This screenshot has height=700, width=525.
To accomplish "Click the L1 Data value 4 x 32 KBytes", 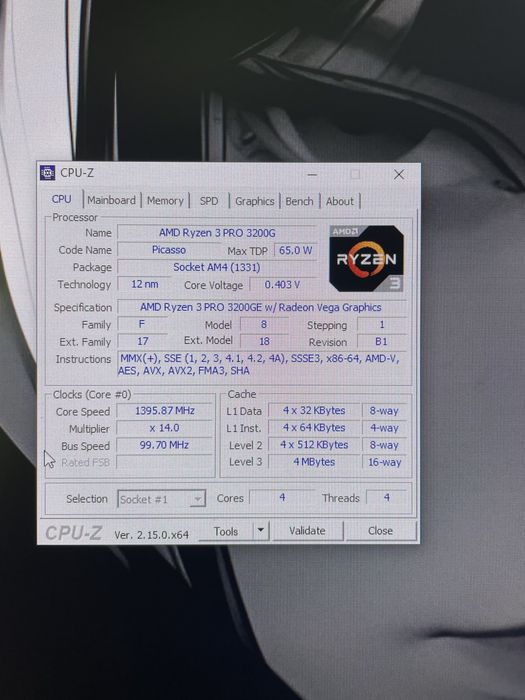I will (x=314, y=411).
